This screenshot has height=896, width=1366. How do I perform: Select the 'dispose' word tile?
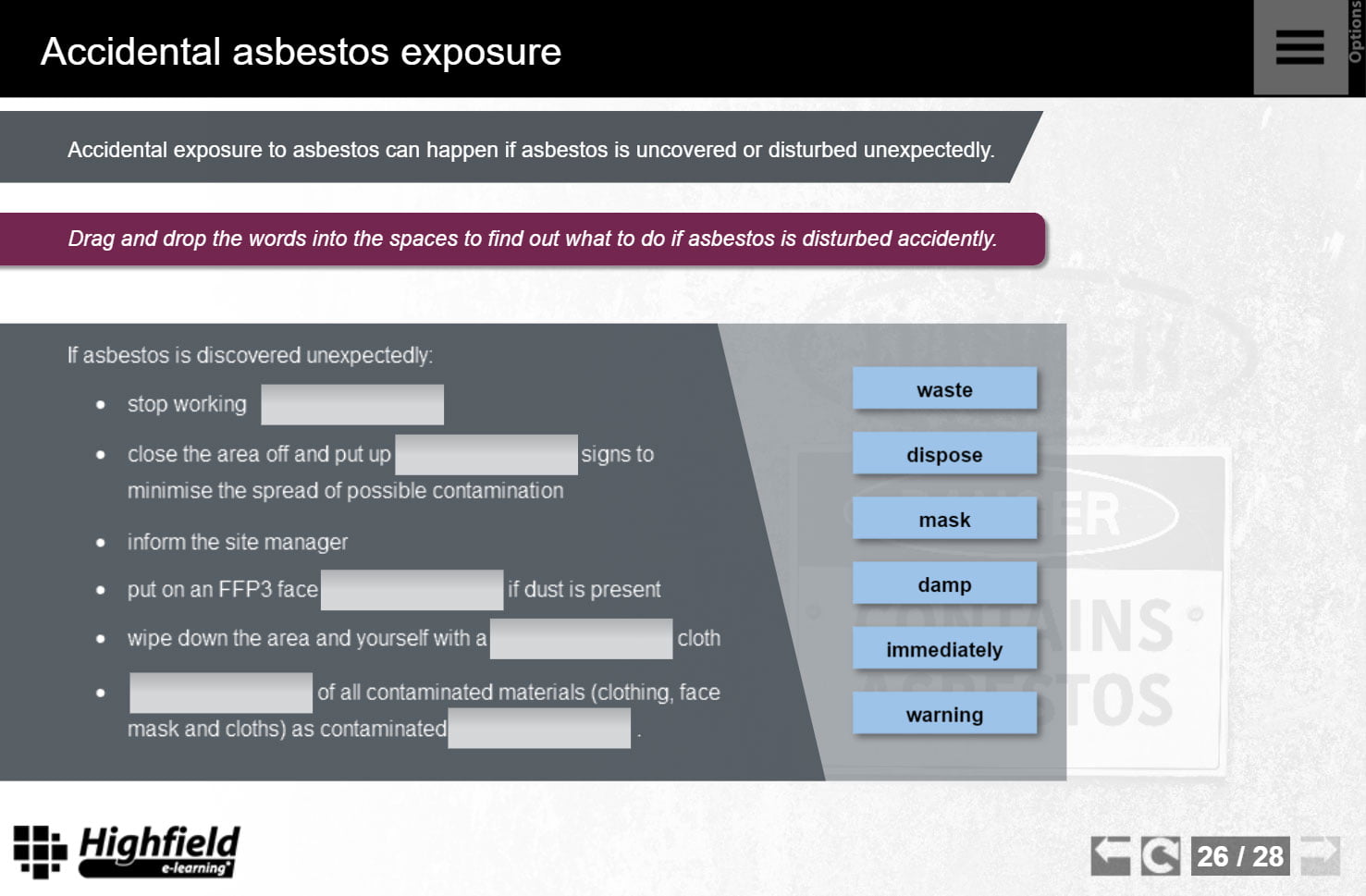[x=944, y=454]
